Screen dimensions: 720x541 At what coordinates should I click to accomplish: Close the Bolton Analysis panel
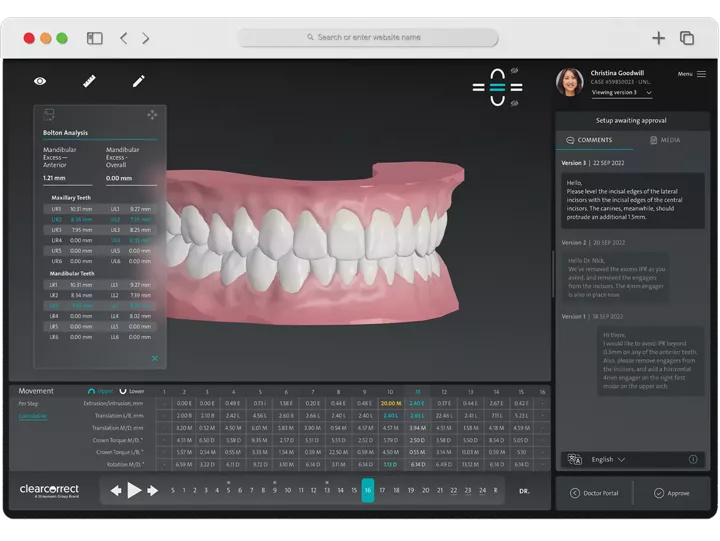tap(154, 357)
